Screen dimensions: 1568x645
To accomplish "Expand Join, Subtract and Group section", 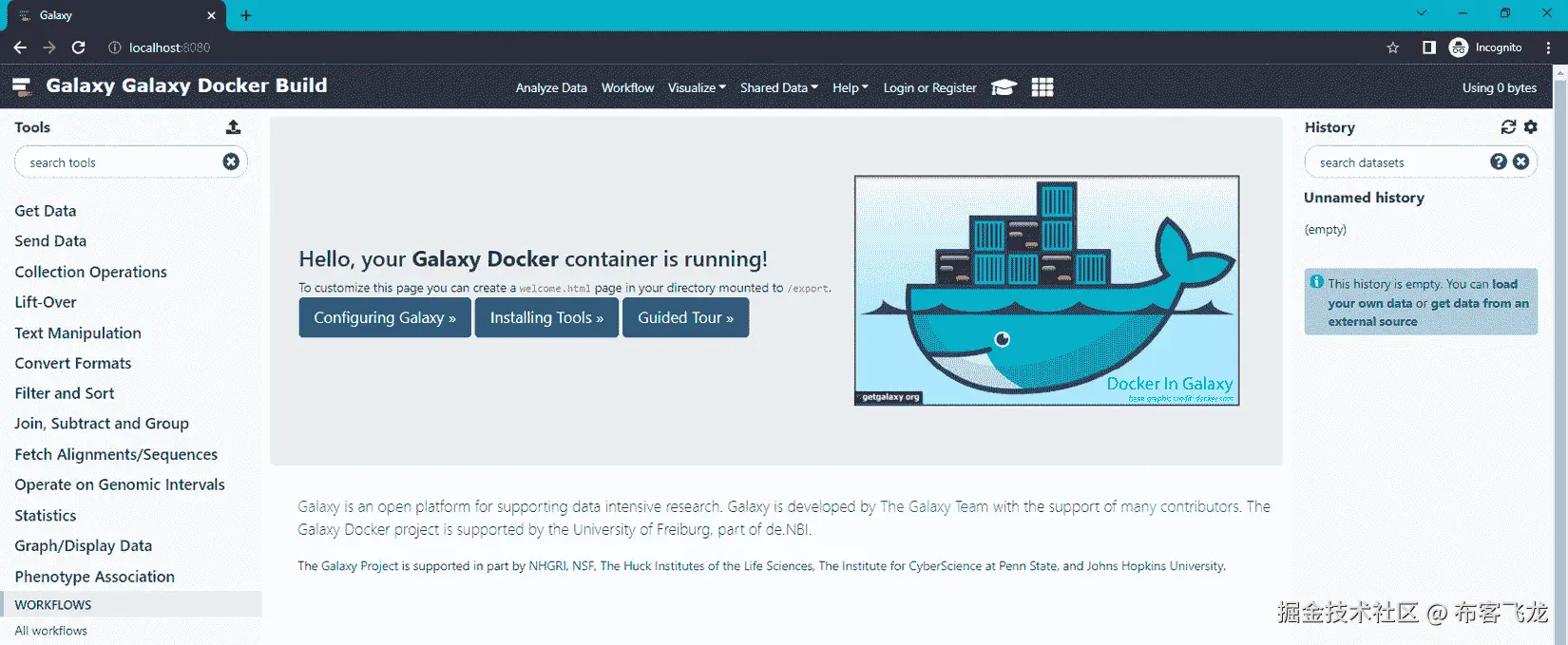I will [102, 424].
